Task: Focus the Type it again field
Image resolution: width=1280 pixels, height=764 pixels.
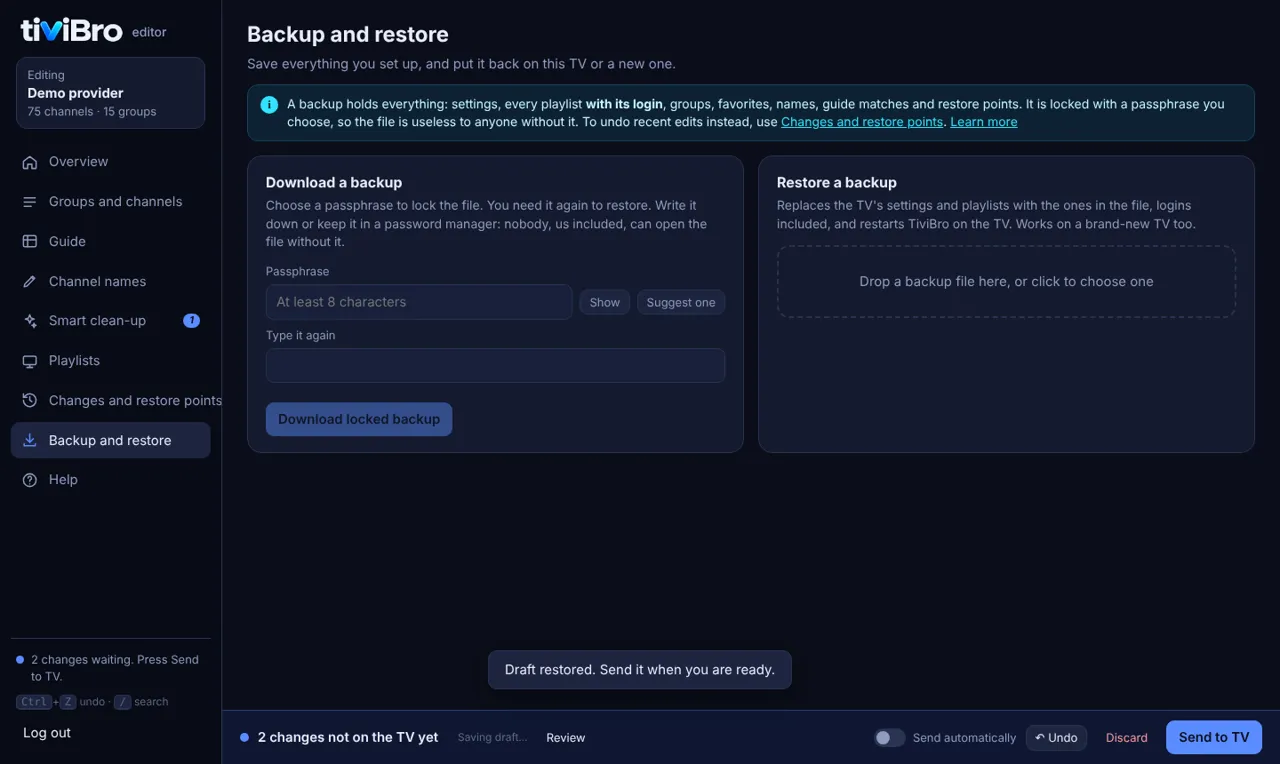Action: tap(495, 365)
